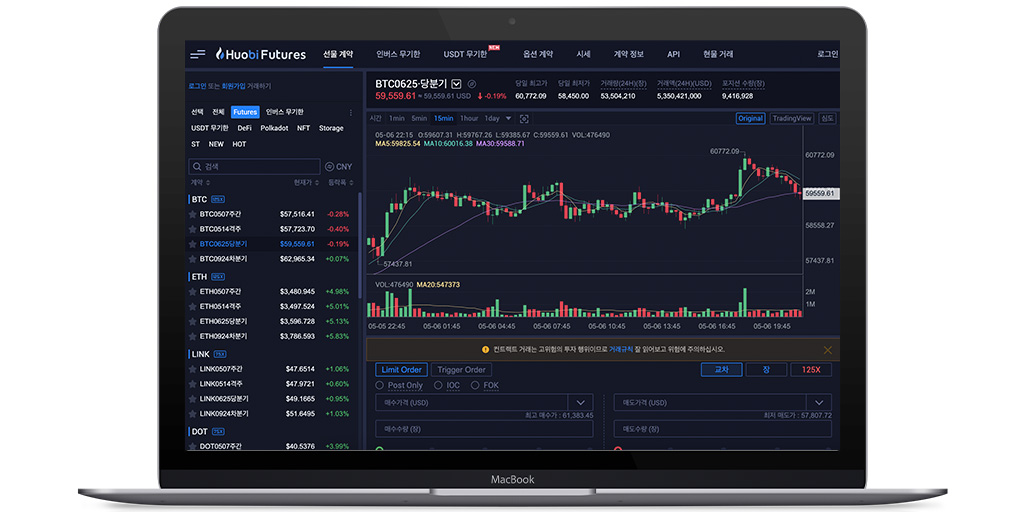This screenshot has height=512, width=1024.
Task: Click the red sell slider handle
Action: tap(618, 449)
